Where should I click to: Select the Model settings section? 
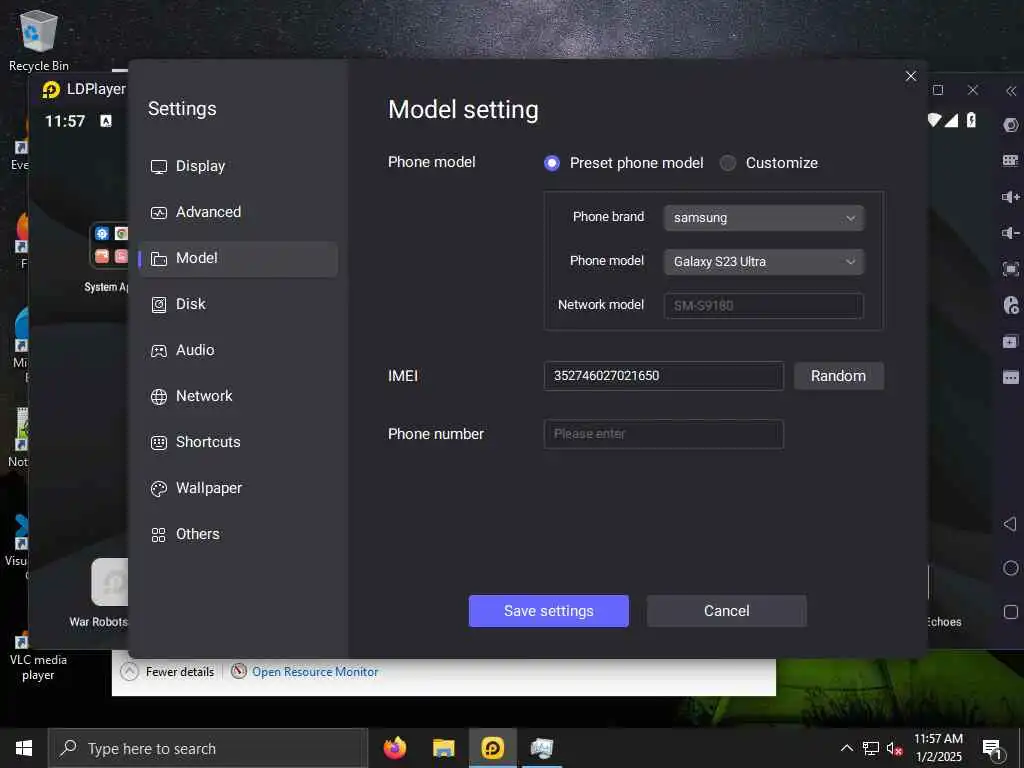(x=238, y=259)
